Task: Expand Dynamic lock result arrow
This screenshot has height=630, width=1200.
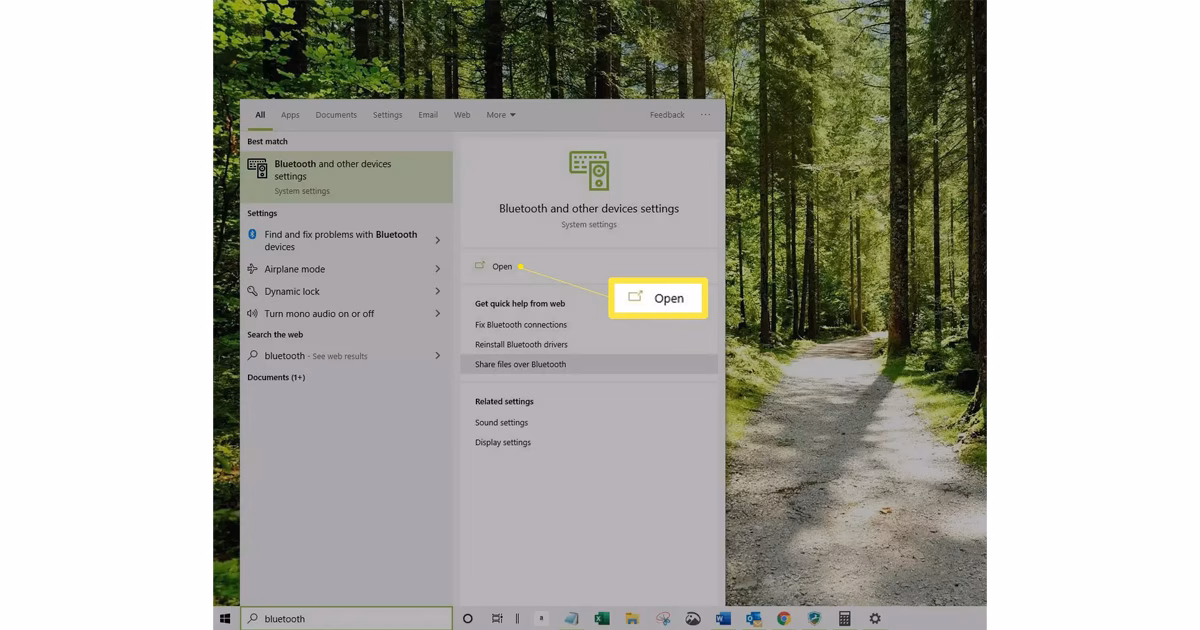Action: click(438, 291)
